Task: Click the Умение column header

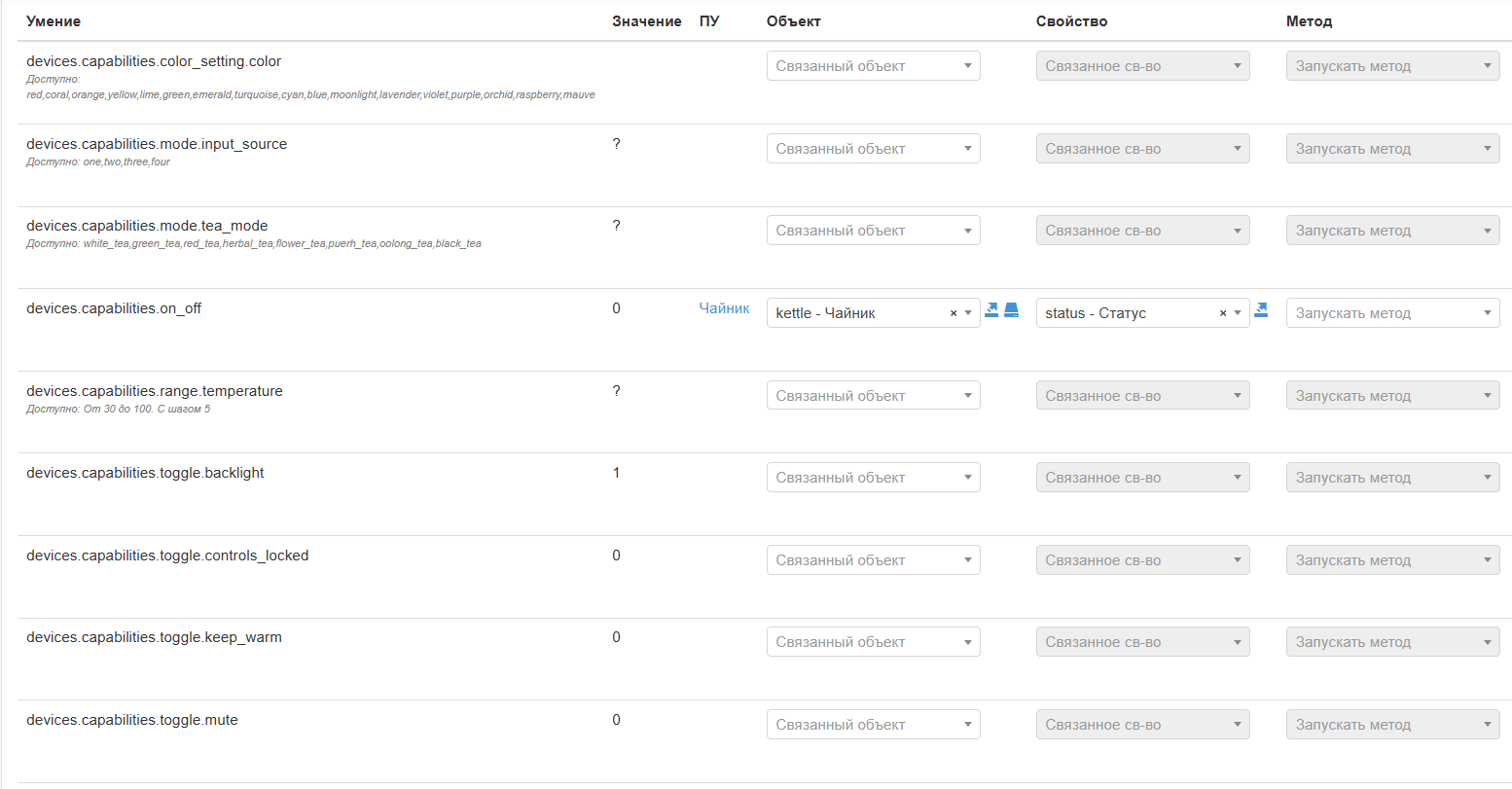Action: point(54,20)
